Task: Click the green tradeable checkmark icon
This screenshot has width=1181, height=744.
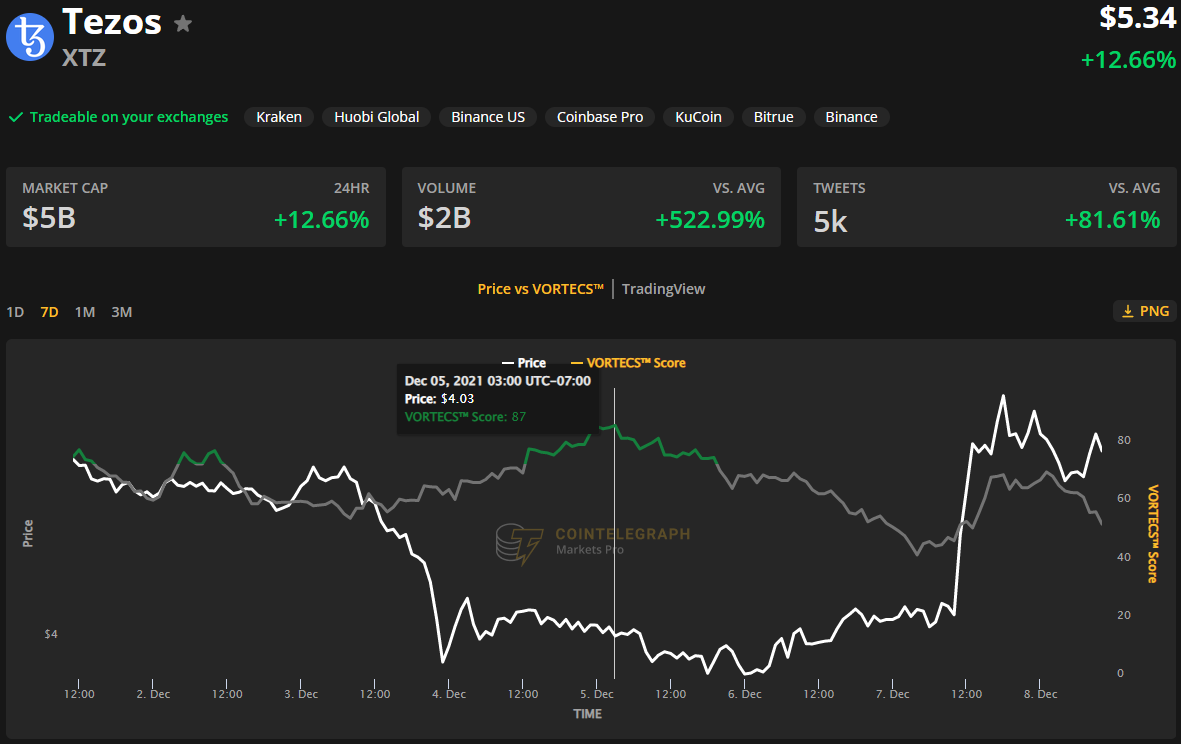Action: pos(16,117)
